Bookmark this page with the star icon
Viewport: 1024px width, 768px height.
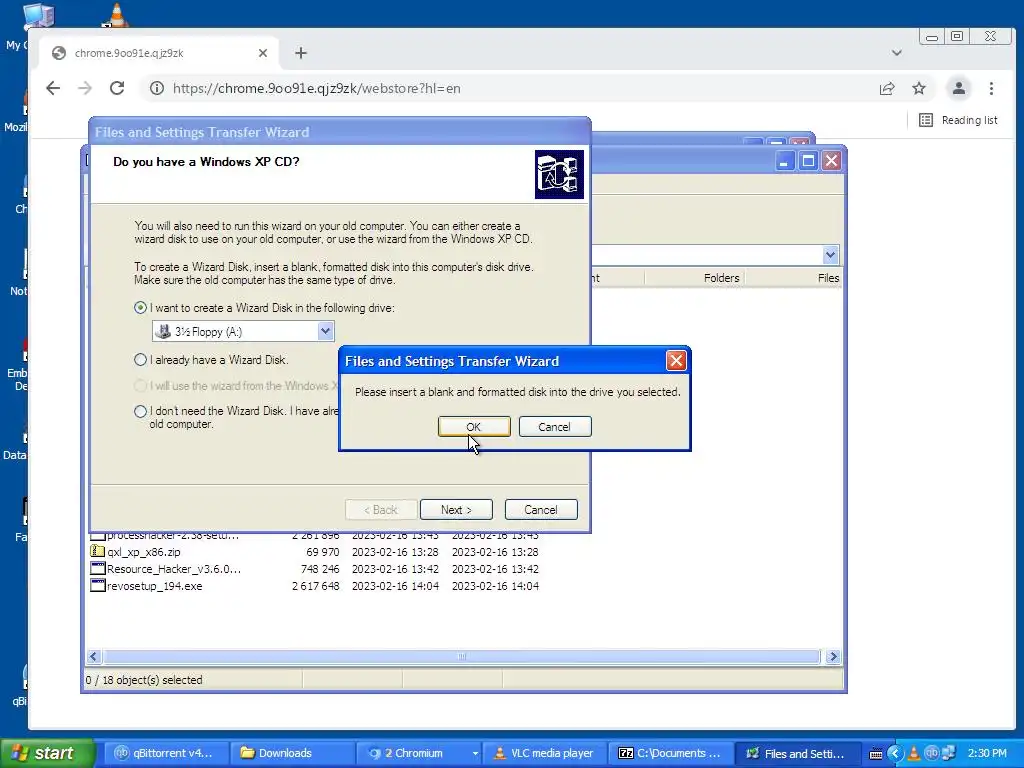(x=919, y=88)
